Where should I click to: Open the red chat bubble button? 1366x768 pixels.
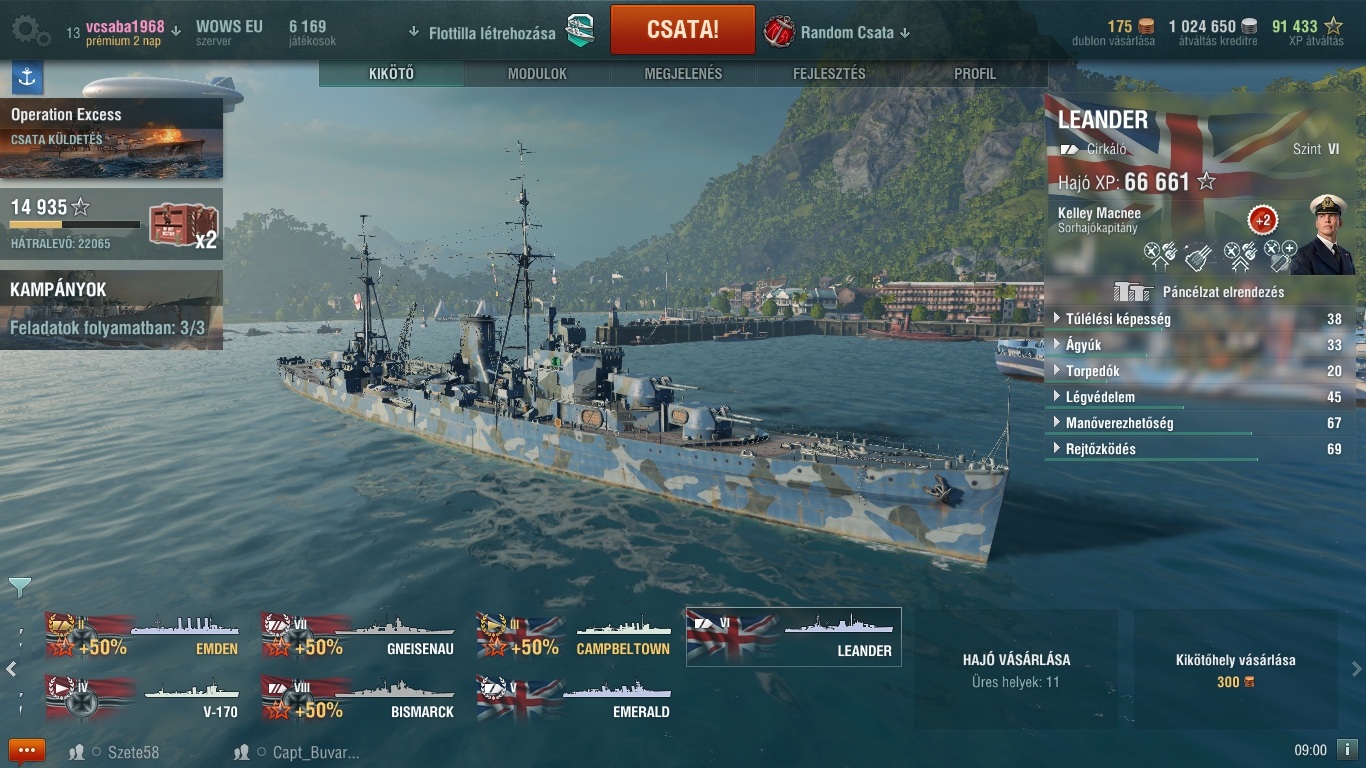(27, 751)
